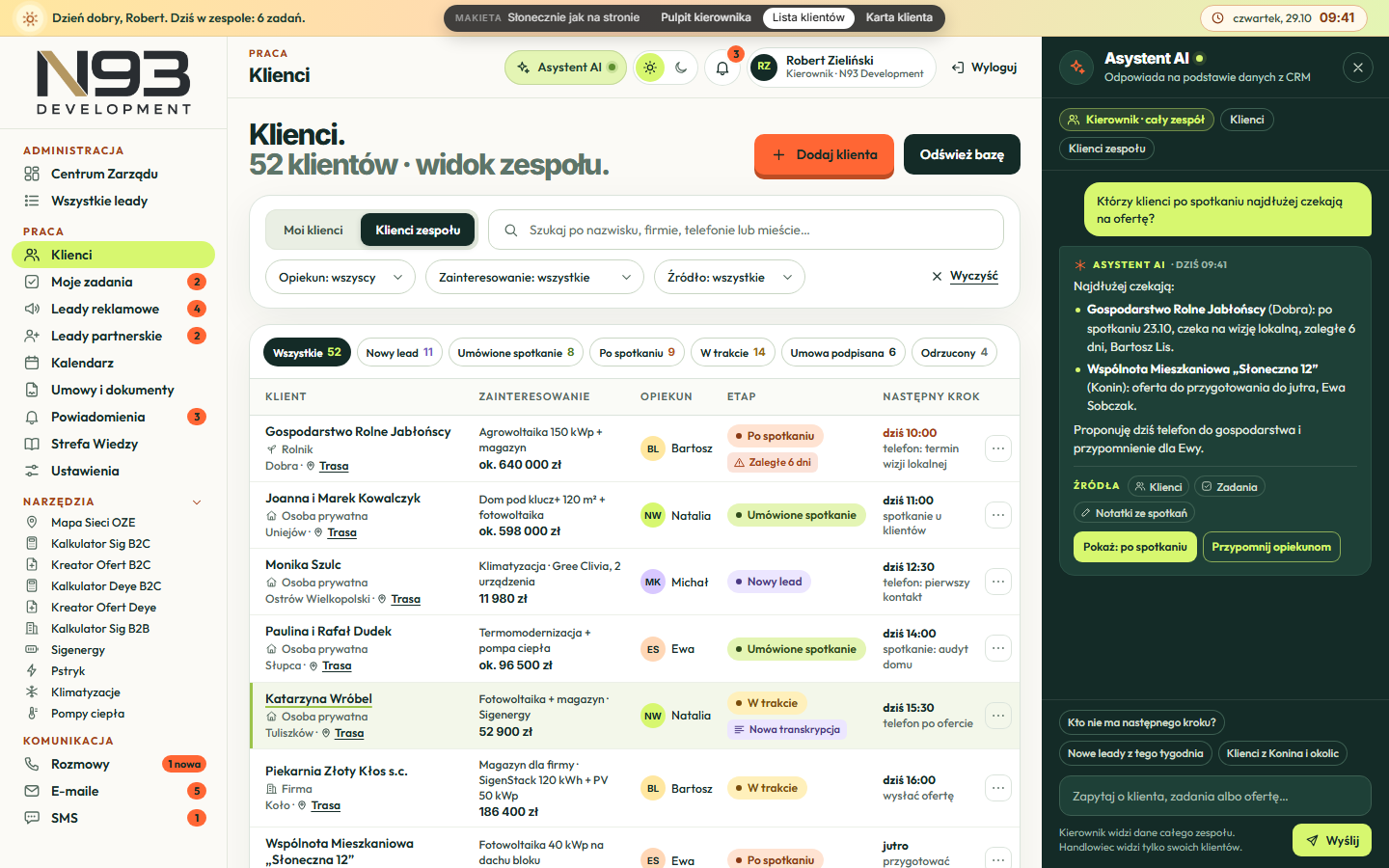Screen dimensions: 1389x868
Task: Open Powiadomienia in sidebar
Action: click(114, 417)
